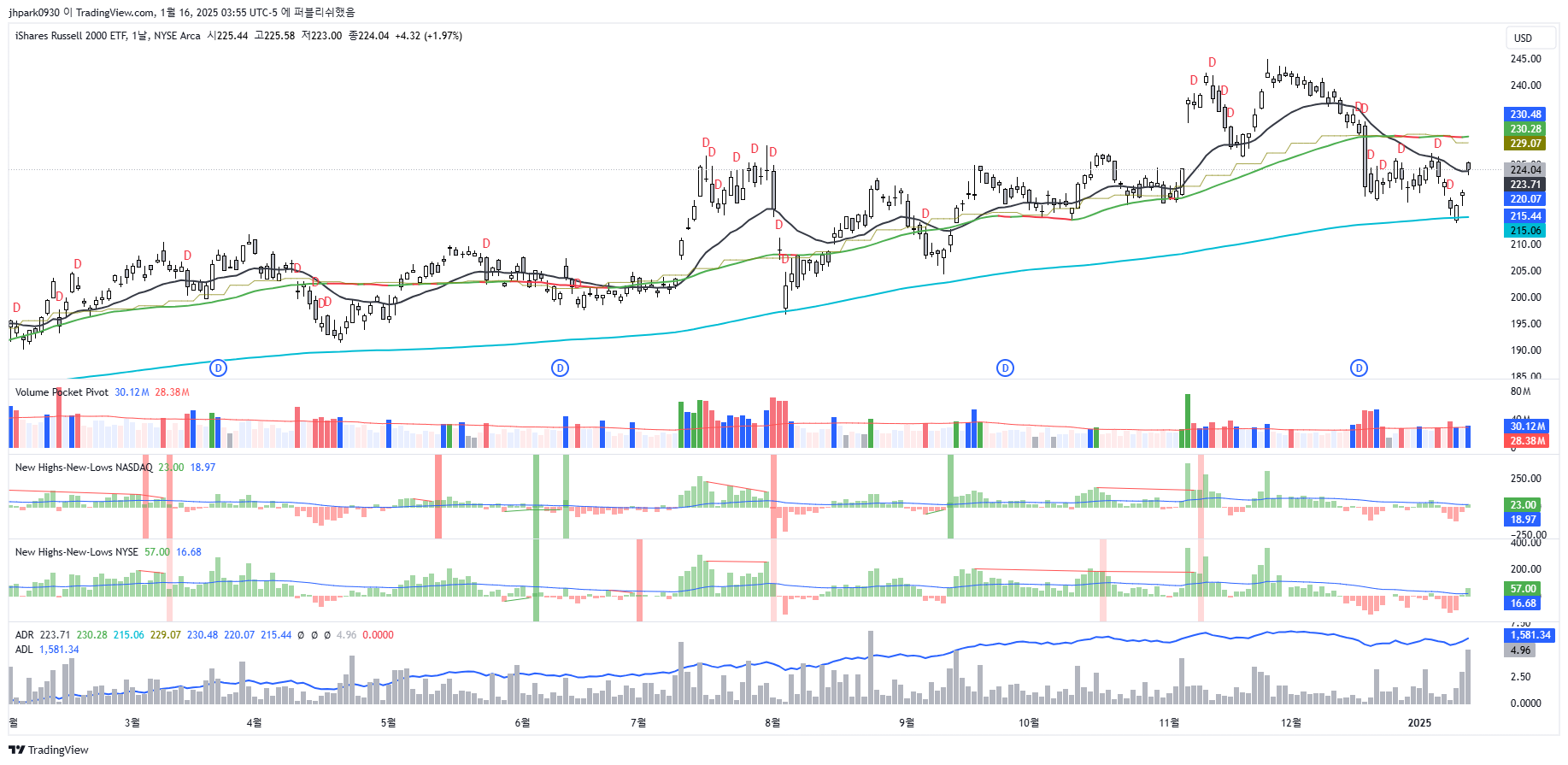Click the 4.96 gray ADR axis label
Viewport: 1568px width, 765px height.
tap(1520, 650)
